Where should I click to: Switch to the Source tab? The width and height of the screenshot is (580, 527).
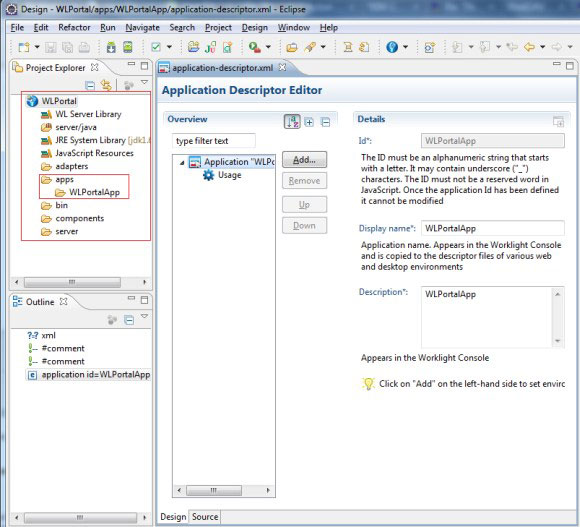(x=205, y=517)
